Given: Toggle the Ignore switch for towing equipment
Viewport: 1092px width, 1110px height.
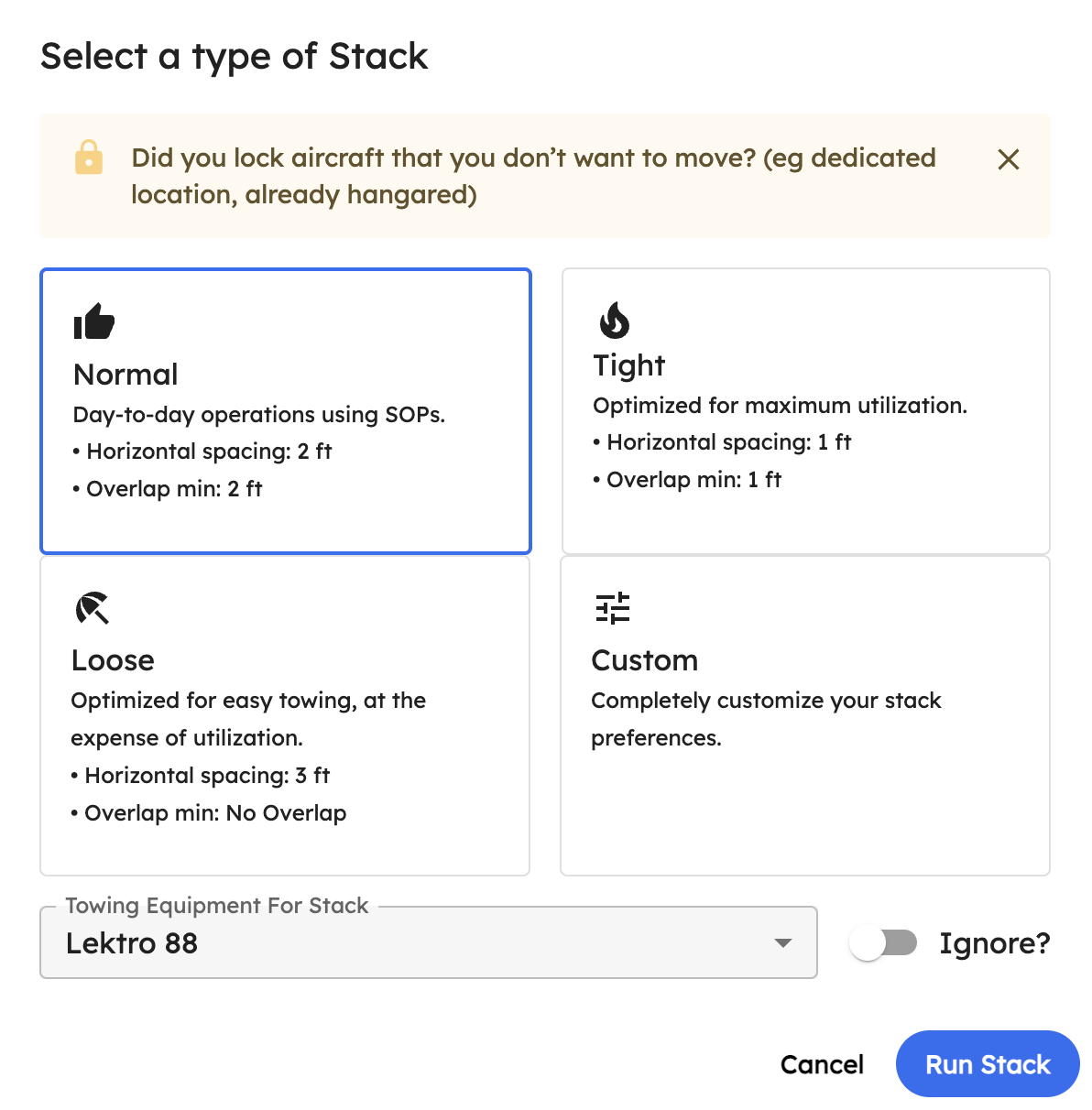Looking at the screenshot, I should [x=883, y=942].
